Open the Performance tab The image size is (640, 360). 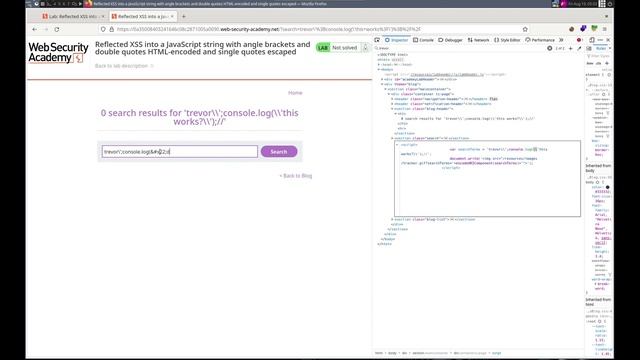coord(540,40)
